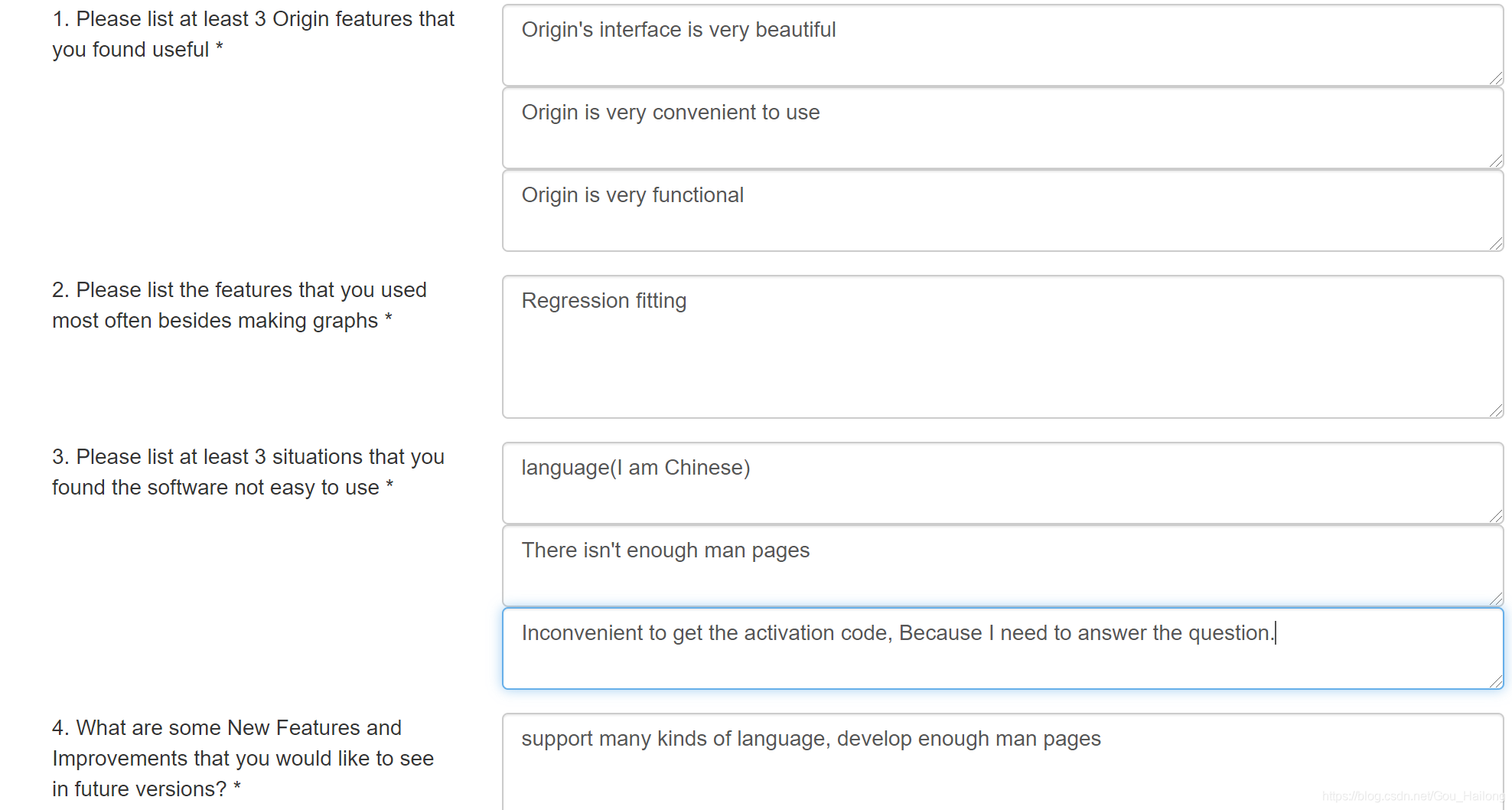Click the 'Origin's interface is very beautiful' field

pos(1002,45)
